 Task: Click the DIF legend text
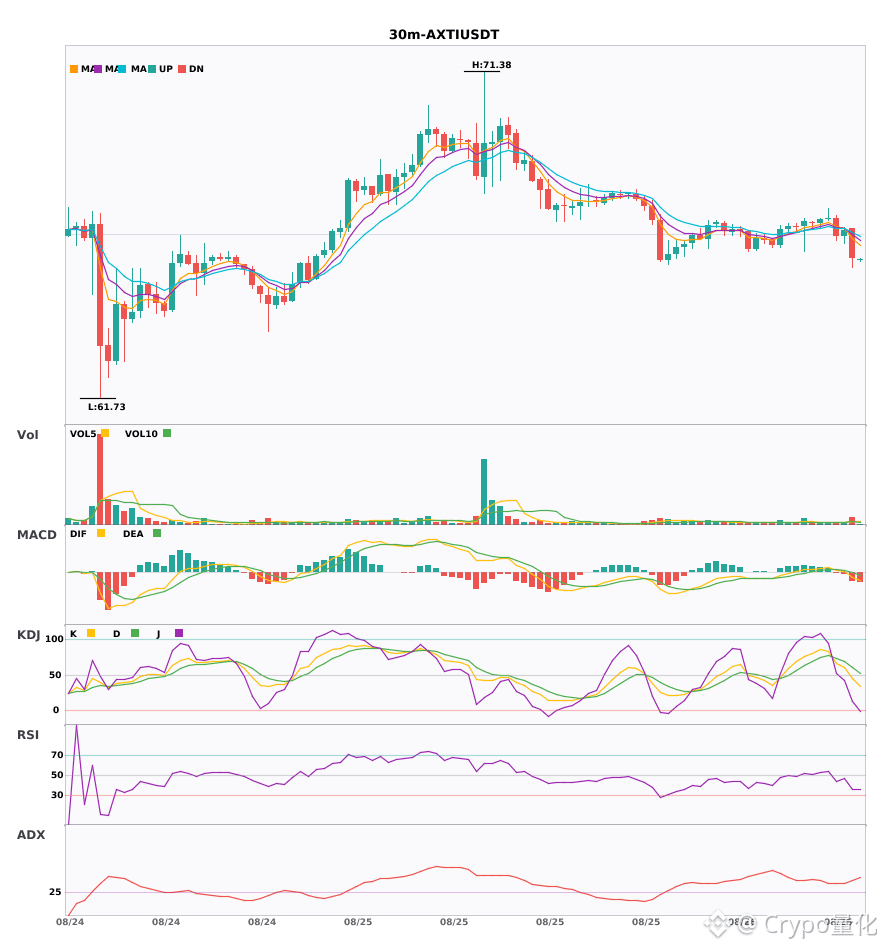78,534
